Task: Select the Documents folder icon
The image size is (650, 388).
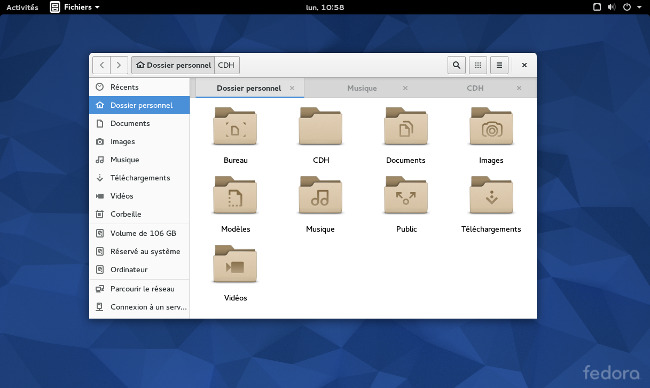Action: click(x=406, y=126)
